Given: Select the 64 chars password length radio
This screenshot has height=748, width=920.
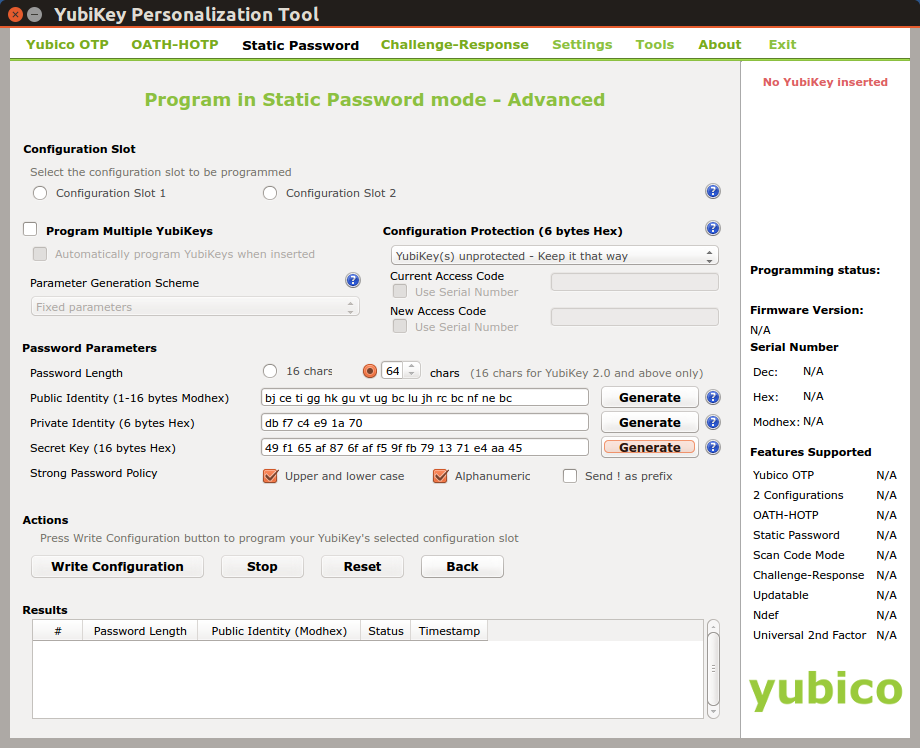Looking at the screenshot, I should 370,371.
